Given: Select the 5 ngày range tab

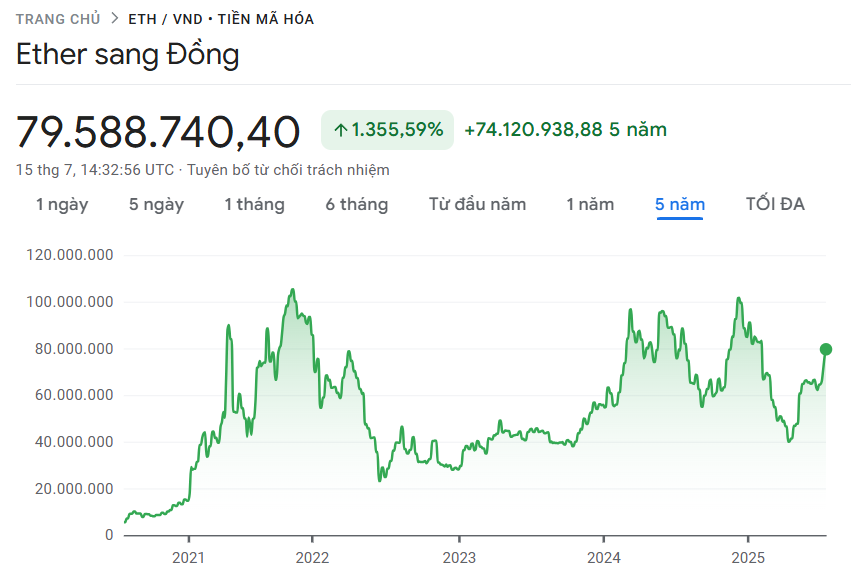Looking at the screenshot, I should (156, 205).
